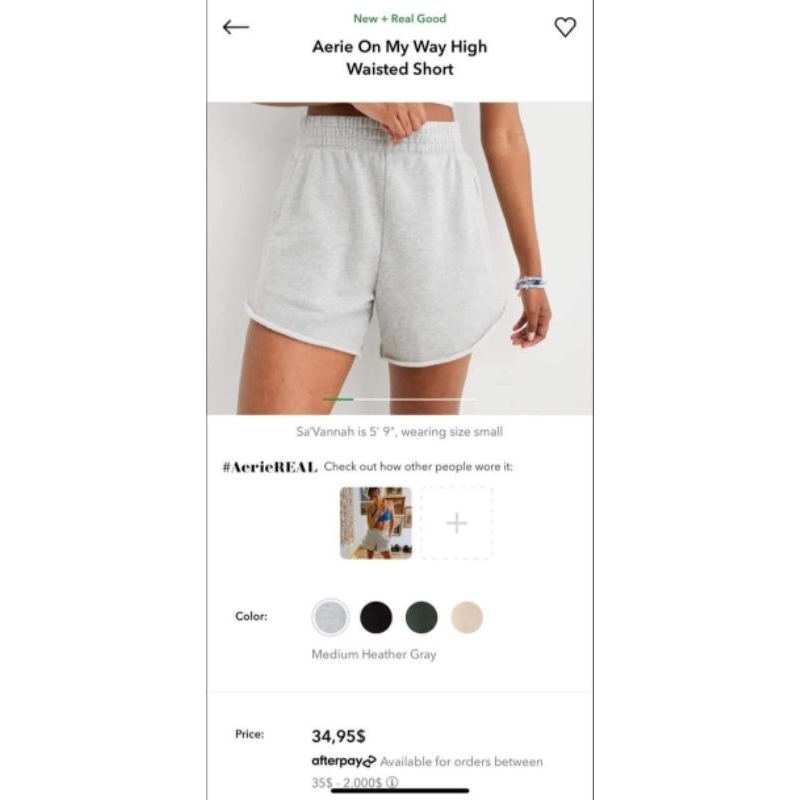Click the bottom home indicator bar
The image size is (800, 800).
[400, 791]
